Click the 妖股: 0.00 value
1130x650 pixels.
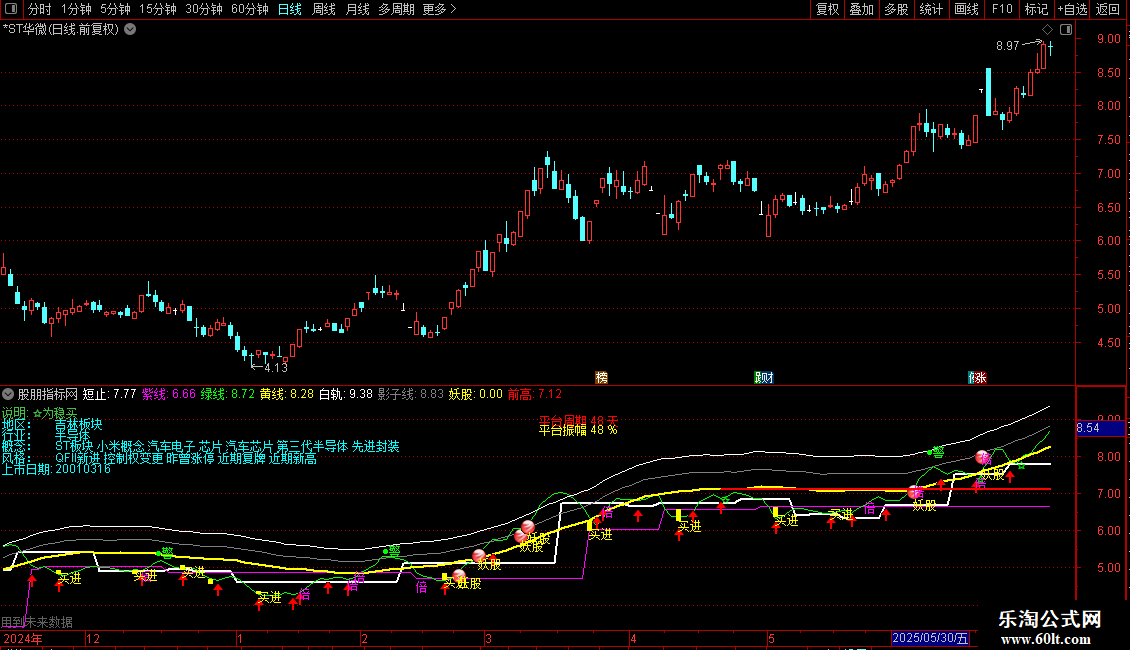pyautogui.click(x=476, y=394)
